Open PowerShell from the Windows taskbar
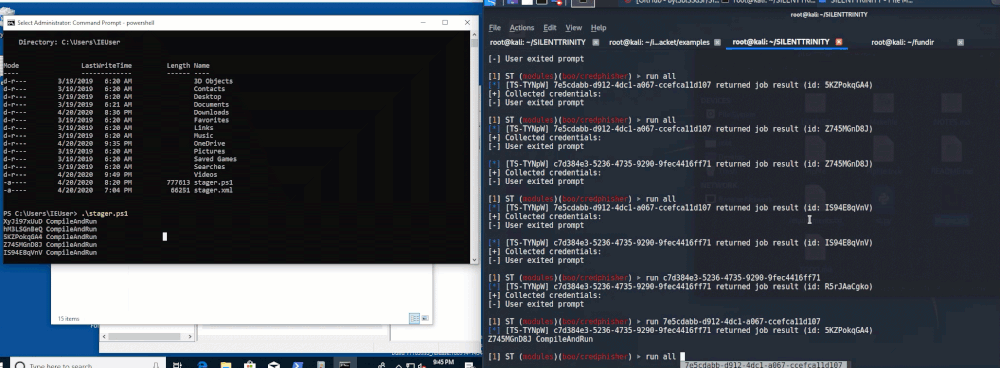The width and height of the screenshot is (1000, 368). tap(297, 365)
